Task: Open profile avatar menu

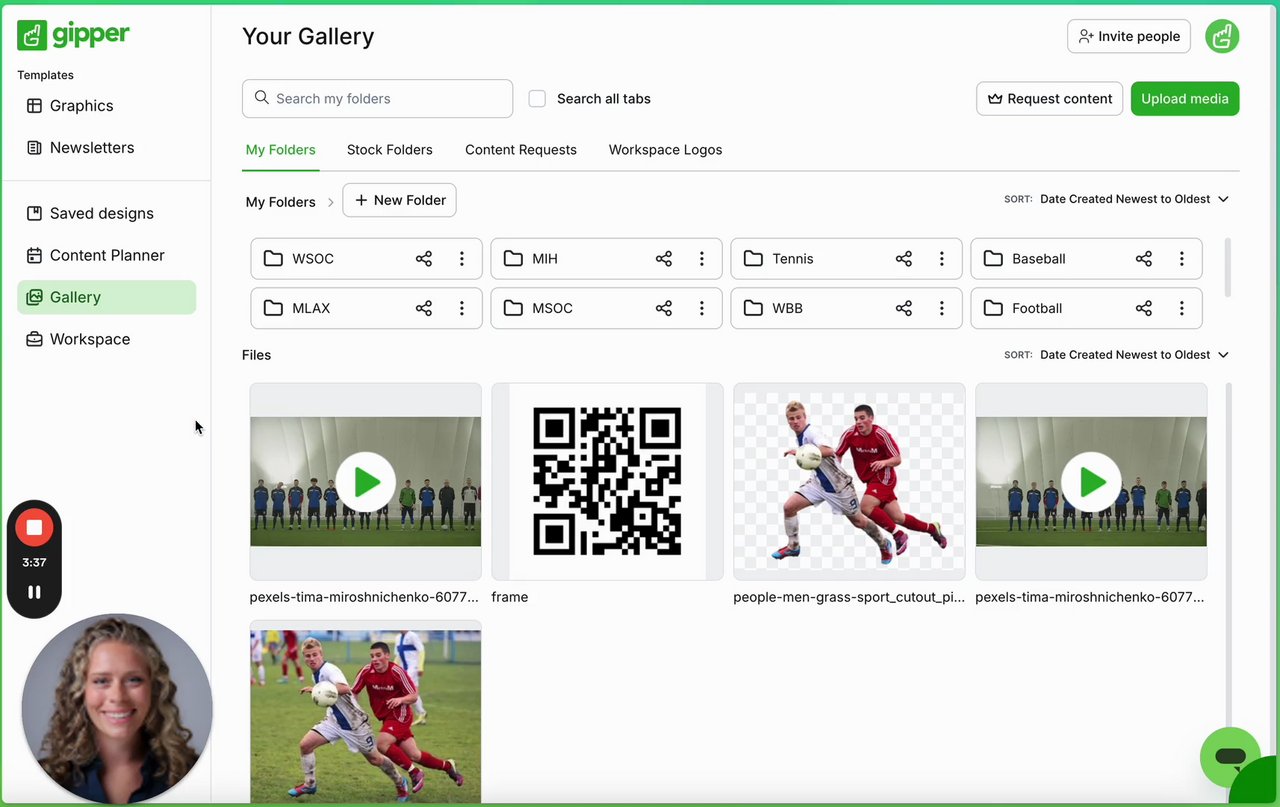Action: (x=1222, y=36)
